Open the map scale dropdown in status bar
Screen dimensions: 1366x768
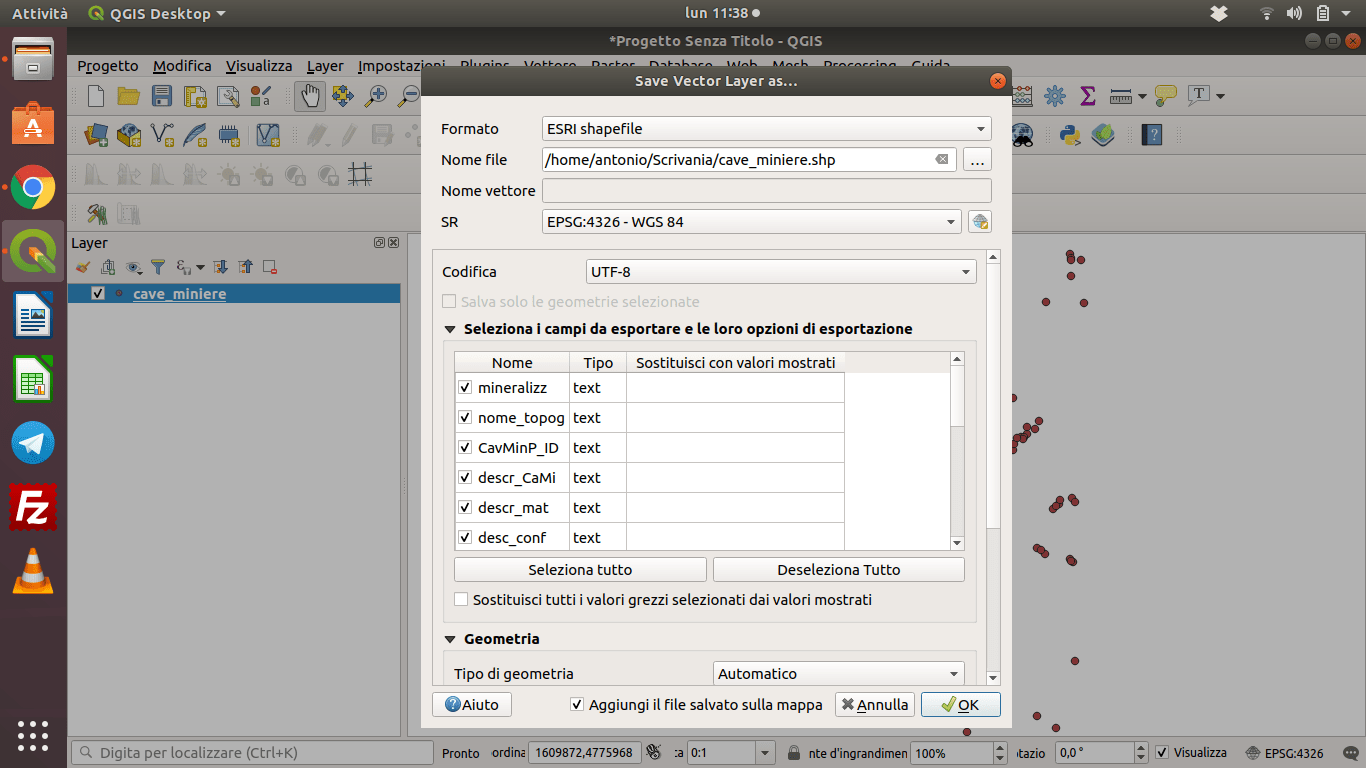click(x=765, y=753)
